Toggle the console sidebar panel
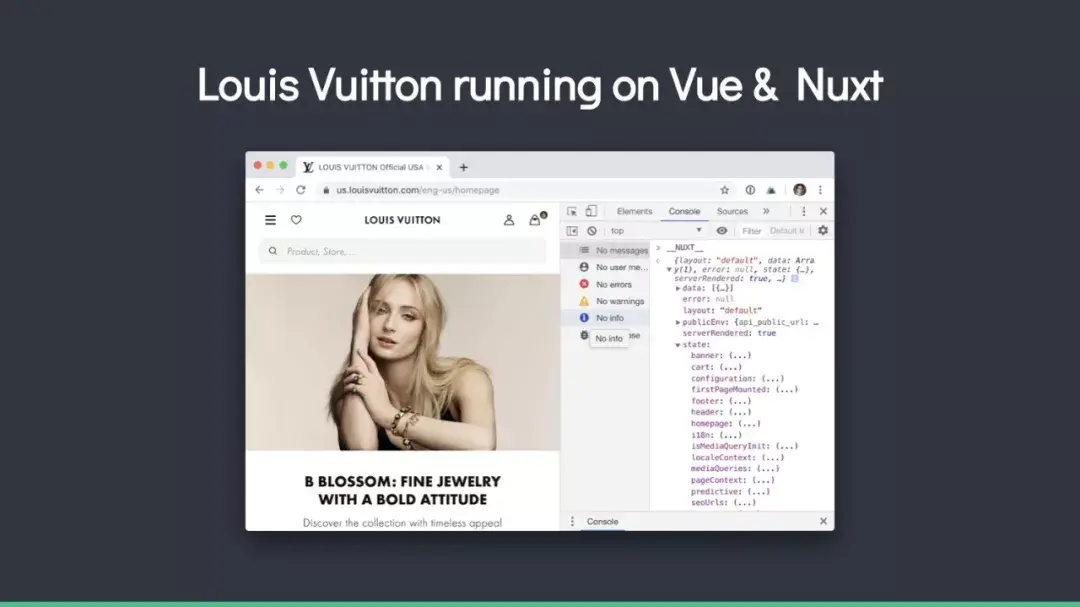 (x=572, y=231)
